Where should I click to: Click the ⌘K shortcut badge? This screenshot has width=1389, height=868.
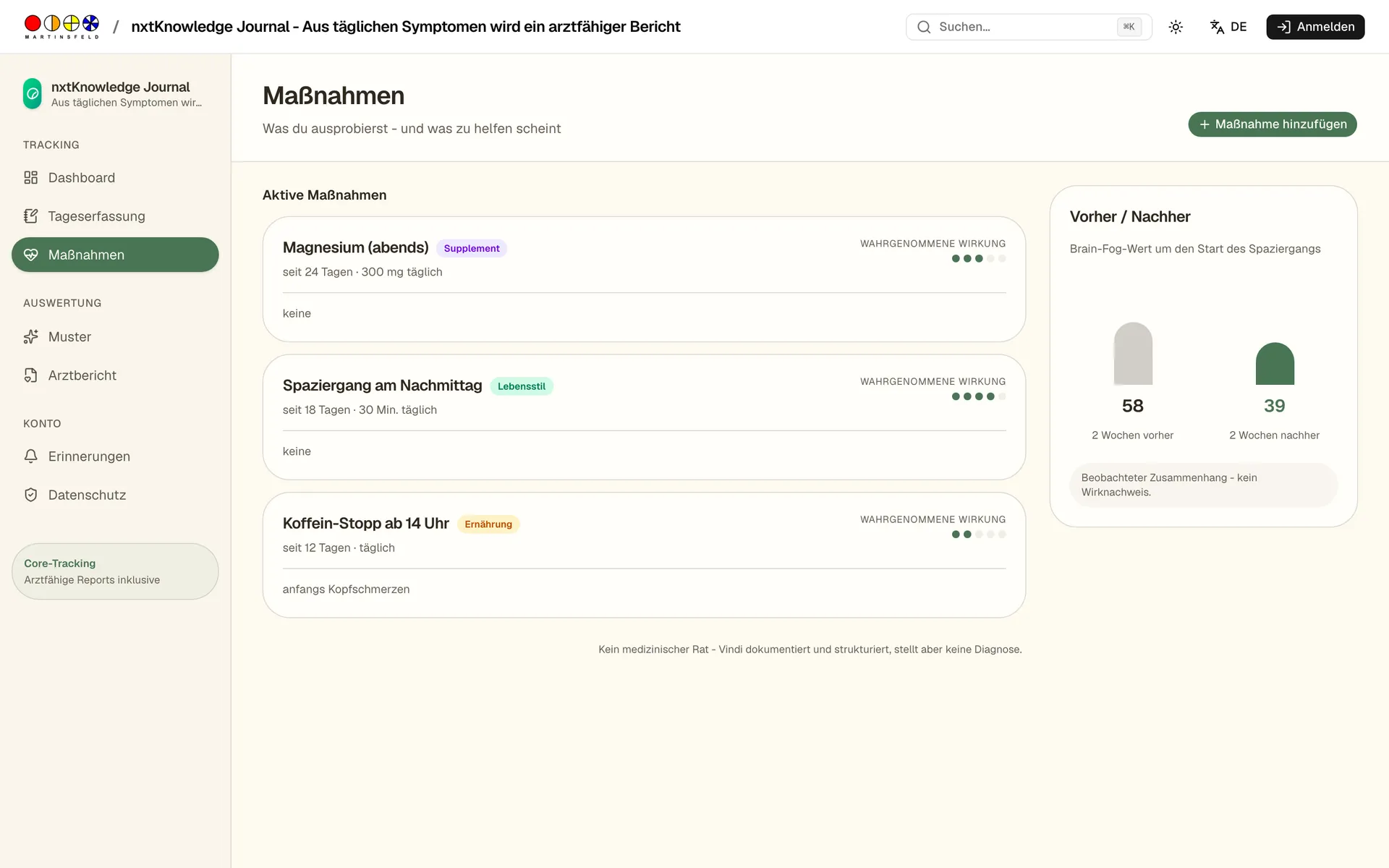[x=1129, y=27]
